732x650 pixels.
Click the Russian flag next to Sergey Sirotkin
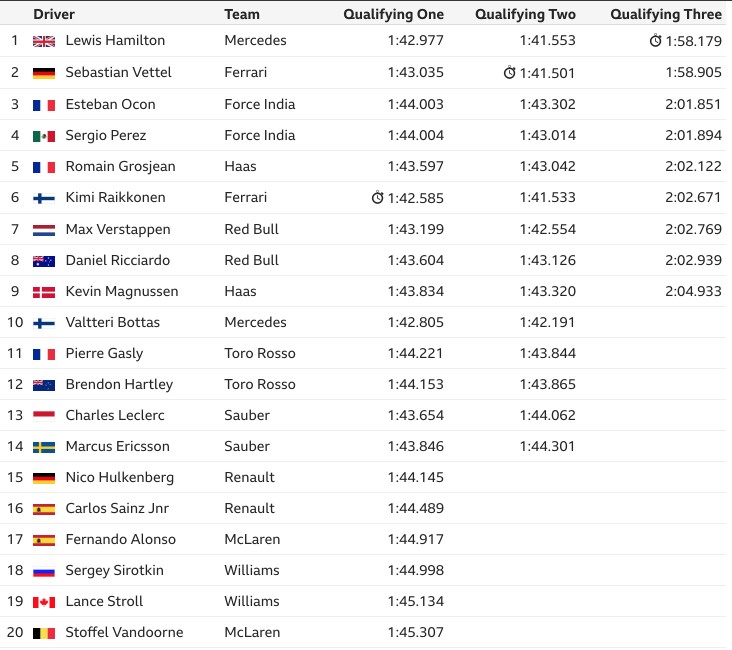(x=44, y=571)
